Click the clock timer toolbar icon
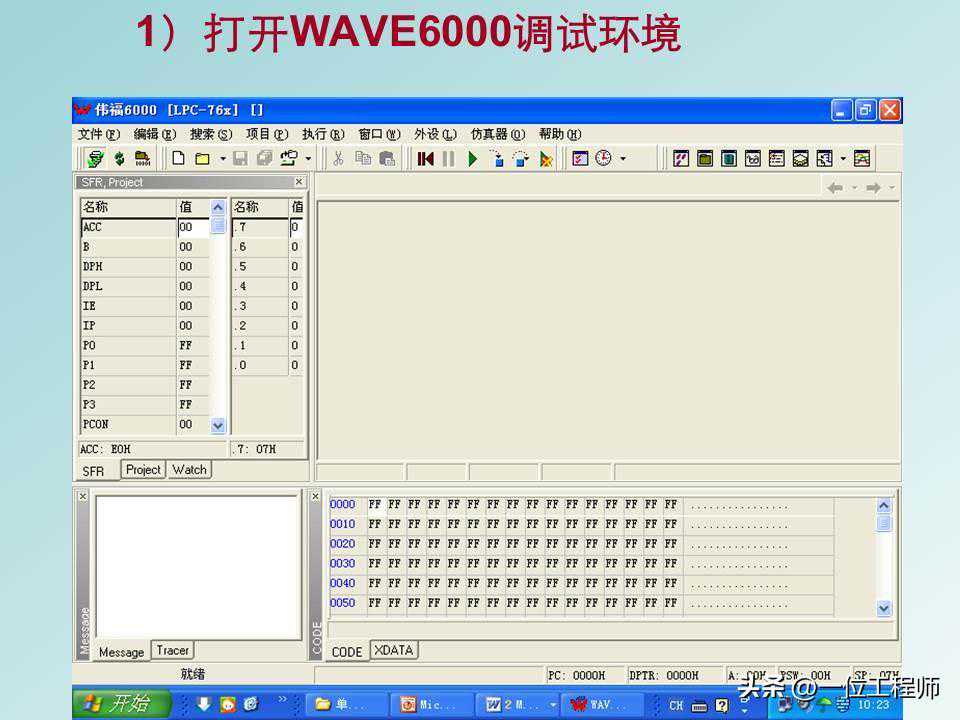The width and height of the screenshot is (960, 720). pyautogui.click(x=603, y=158)
